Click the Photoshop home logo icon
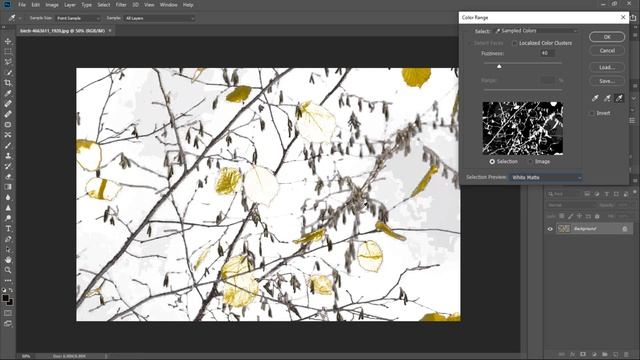This screenshot has width=640, height=360. [x=7, y=5]
